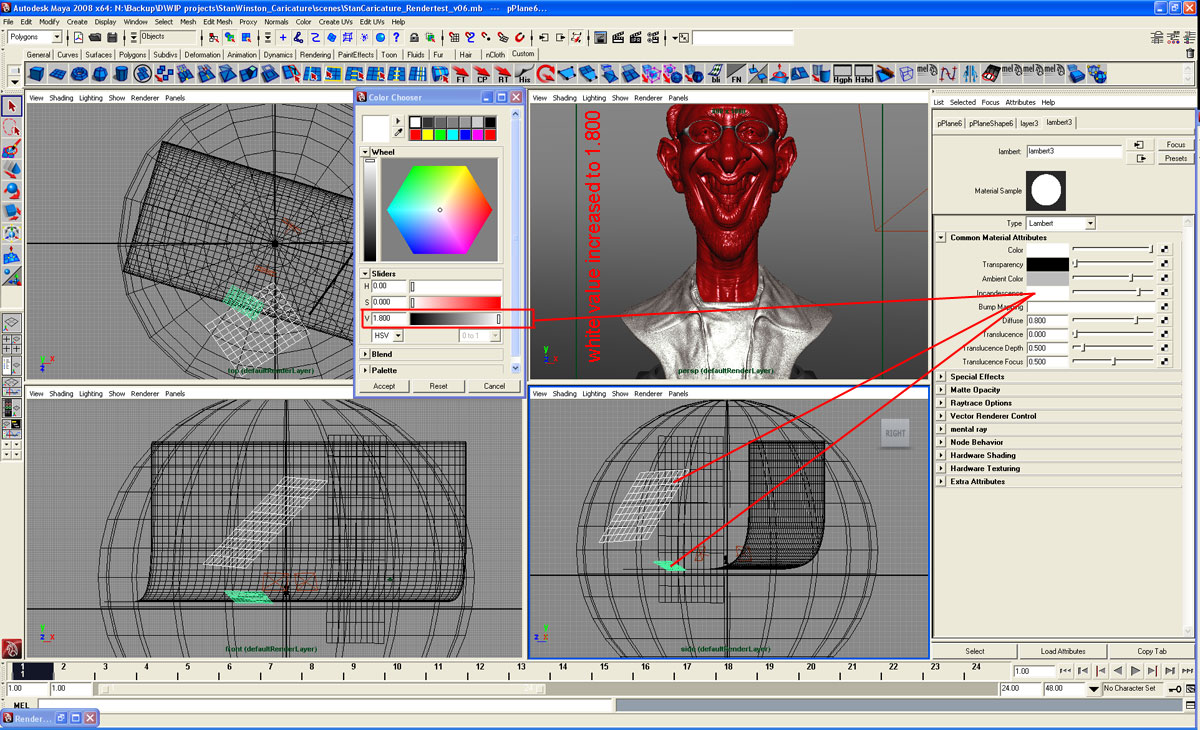1200x730 pixels.
Task: Select the yellow palette swatch
Action: (430, 134)
